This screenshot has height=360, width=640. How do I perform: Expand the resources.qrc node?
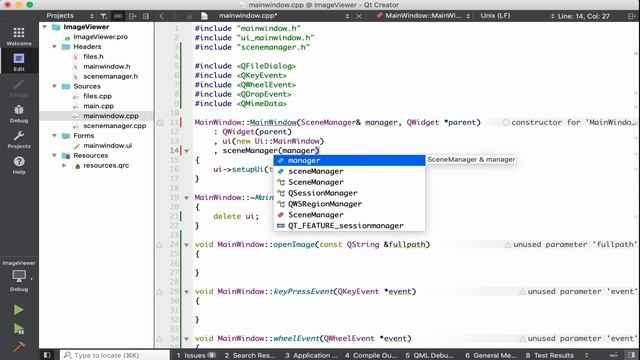point(64,165)
